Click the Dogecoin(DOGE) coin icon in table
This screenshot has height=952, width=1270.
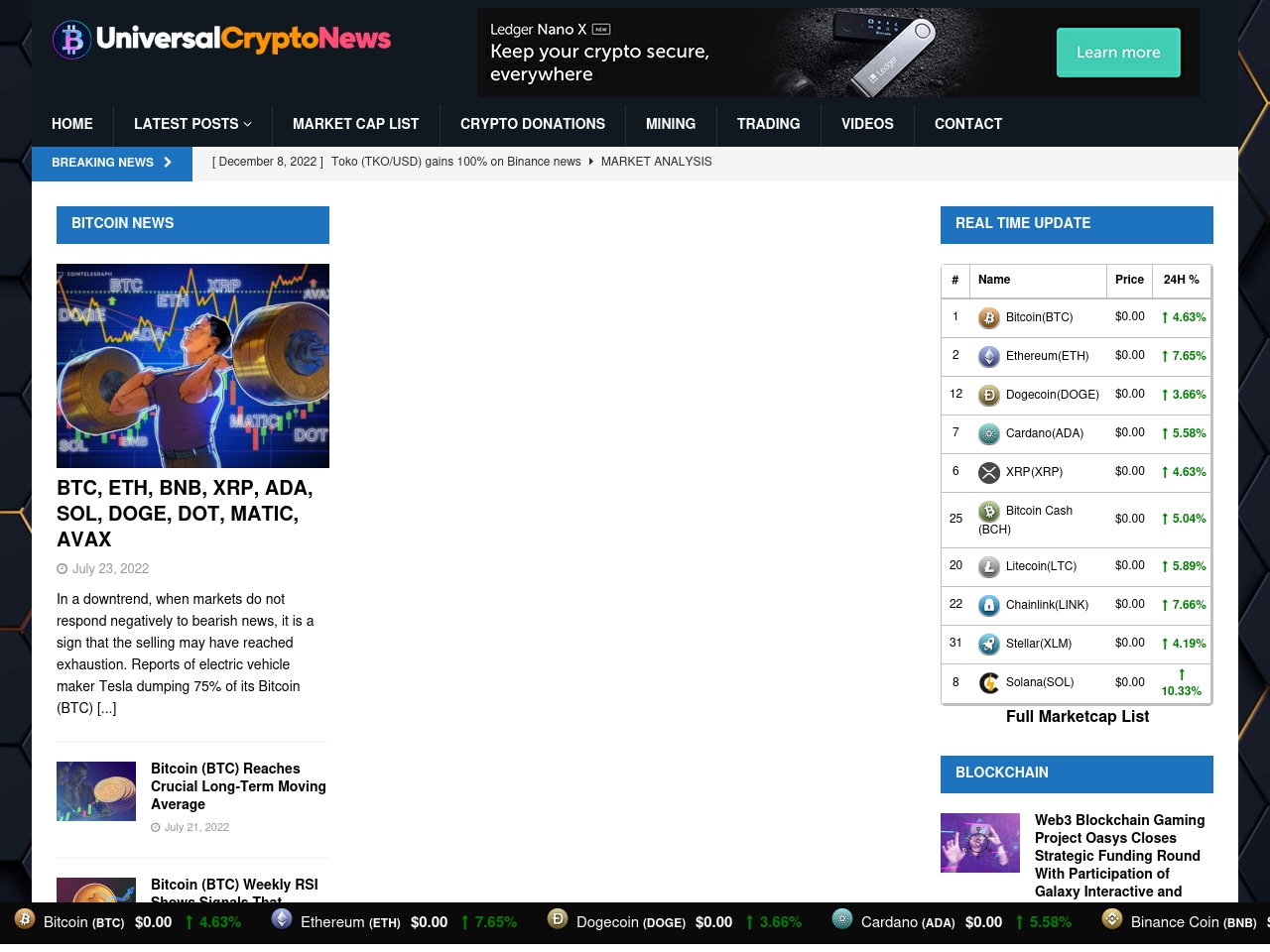(x=989, y=396)
